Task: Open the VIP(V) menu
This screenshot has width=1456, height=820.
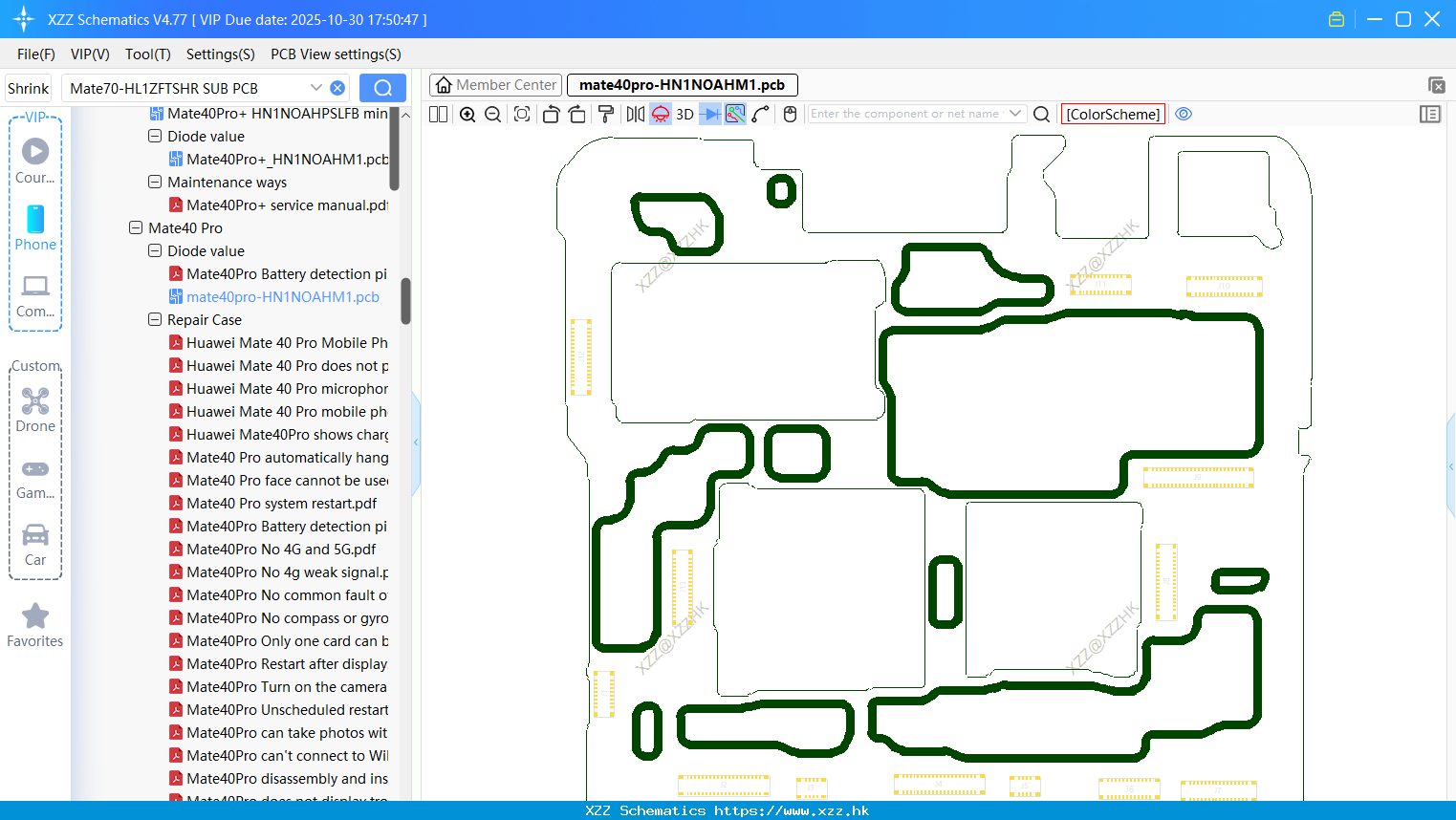Action: click(90, 54)
